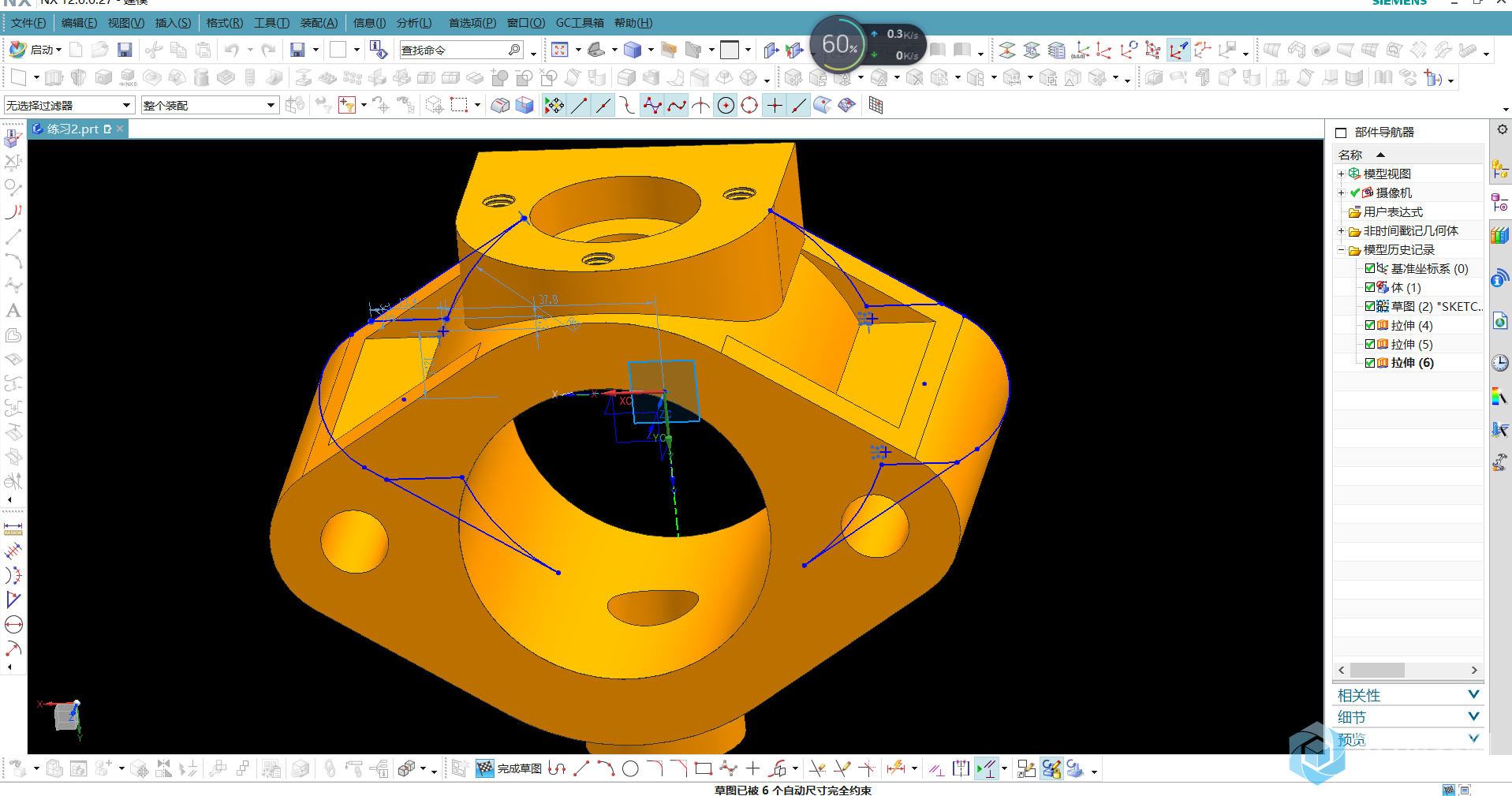Choose the Make Corner tool

point(867,768)
